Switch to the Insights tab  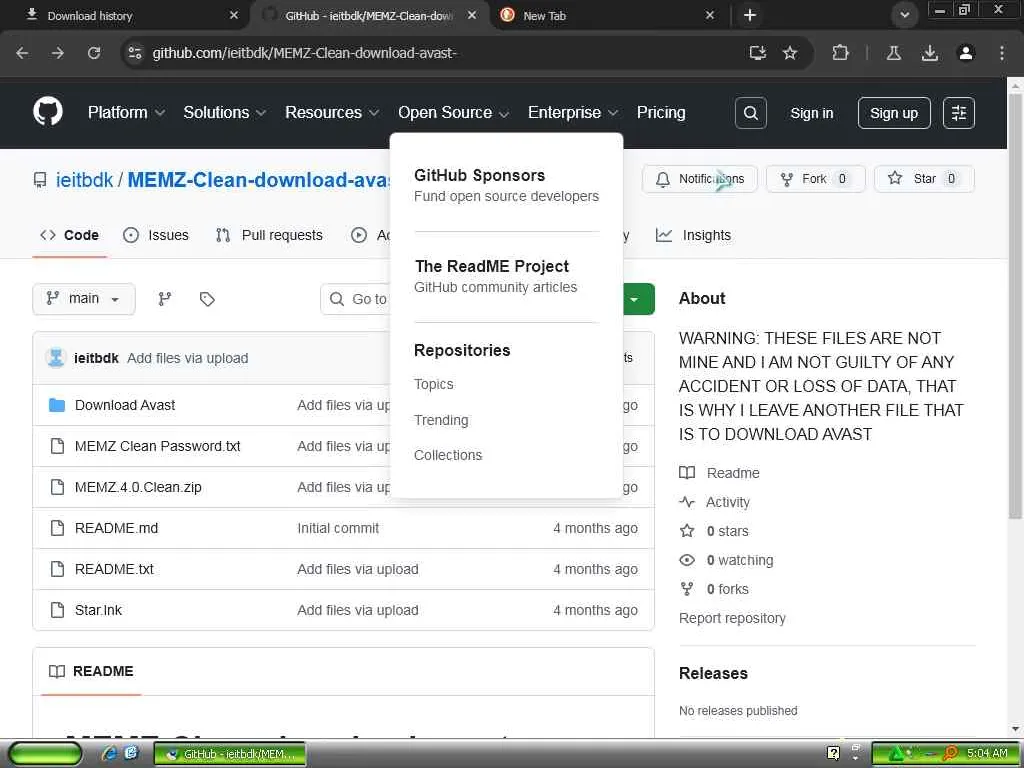coord(694,235)
